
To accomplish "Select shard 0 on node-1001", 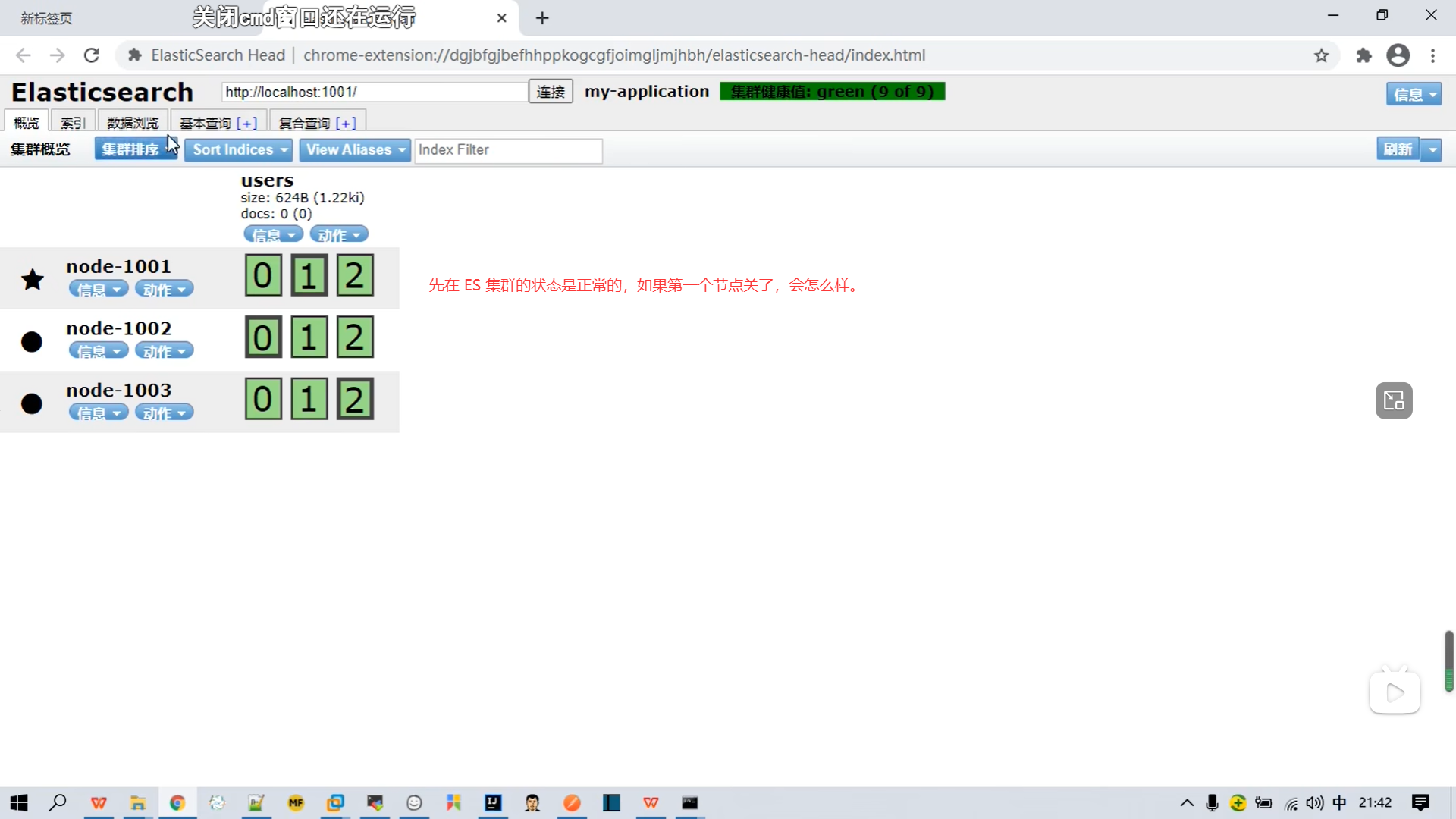I will click(263, 275).
